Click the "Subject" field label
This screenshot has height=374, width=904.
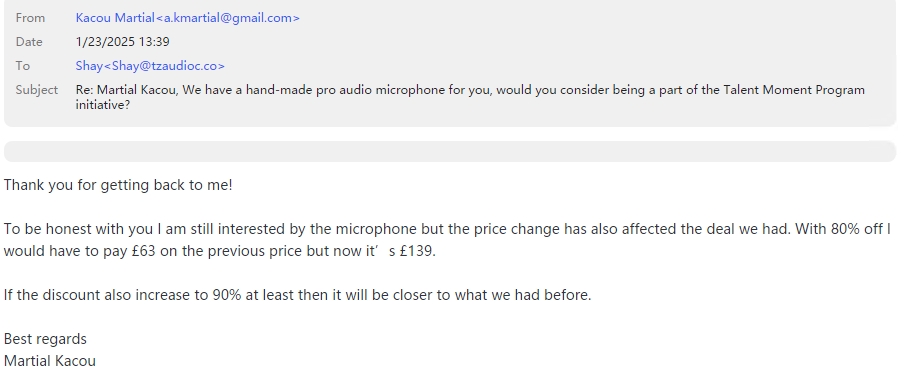point(37,90)
